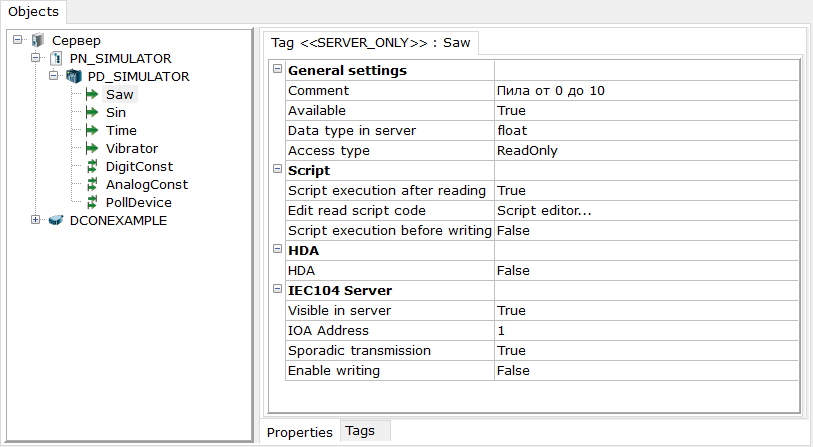Select the PollDevice tag in tree
The width and height of the screenshot is (813, 447).
point(138,203)
